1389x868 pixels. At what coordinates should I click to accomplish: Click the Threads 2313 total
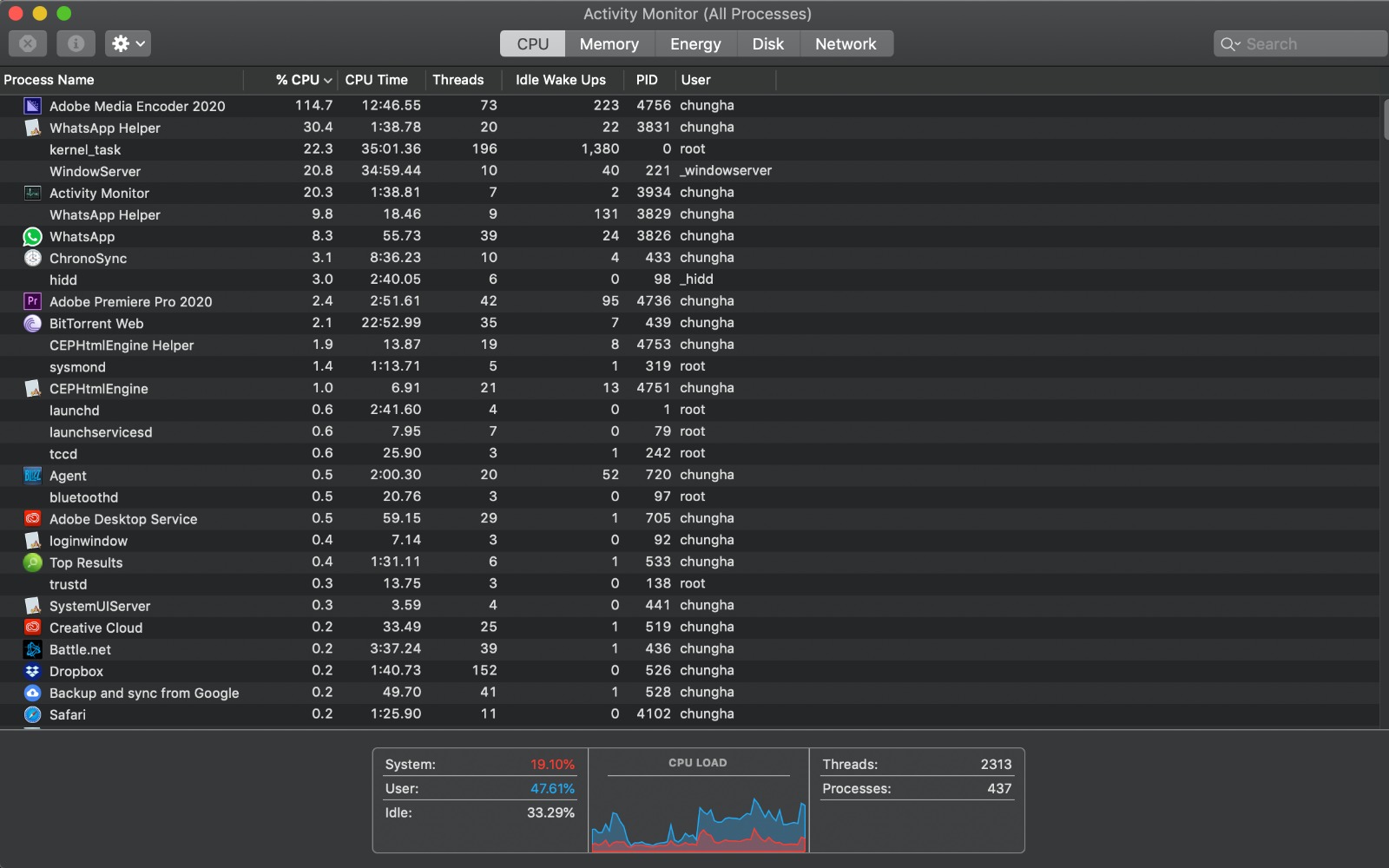point(996,765)
